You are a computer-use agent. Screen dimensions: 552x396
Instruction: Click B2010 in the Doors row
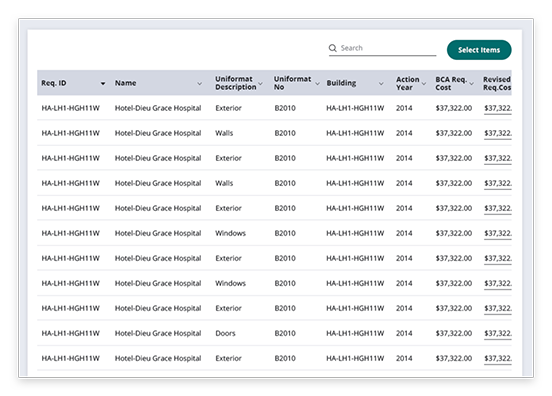coord(285,333)
